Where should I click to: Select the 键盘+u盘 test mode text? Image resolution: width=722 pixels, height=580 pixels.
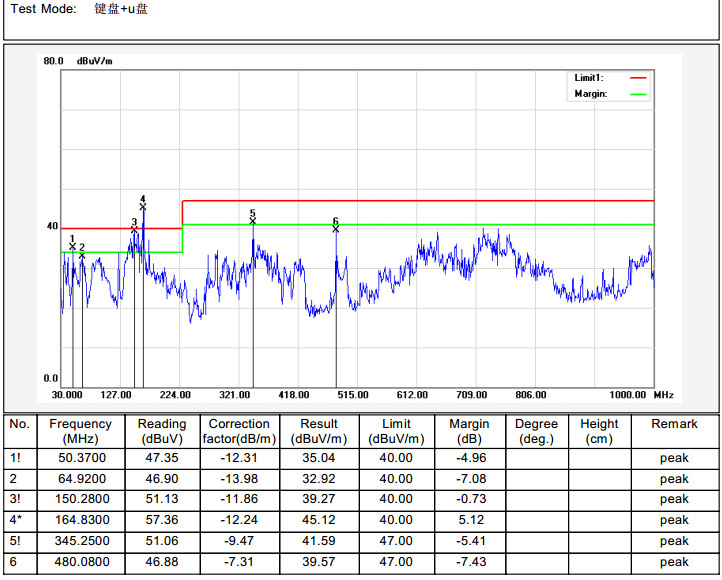[121, 9]
